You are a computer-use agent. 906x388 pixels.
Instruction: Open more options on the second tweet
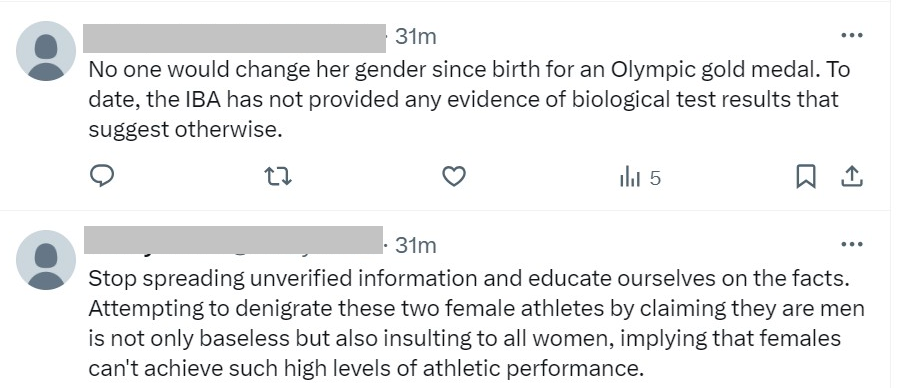click(852, 244)
